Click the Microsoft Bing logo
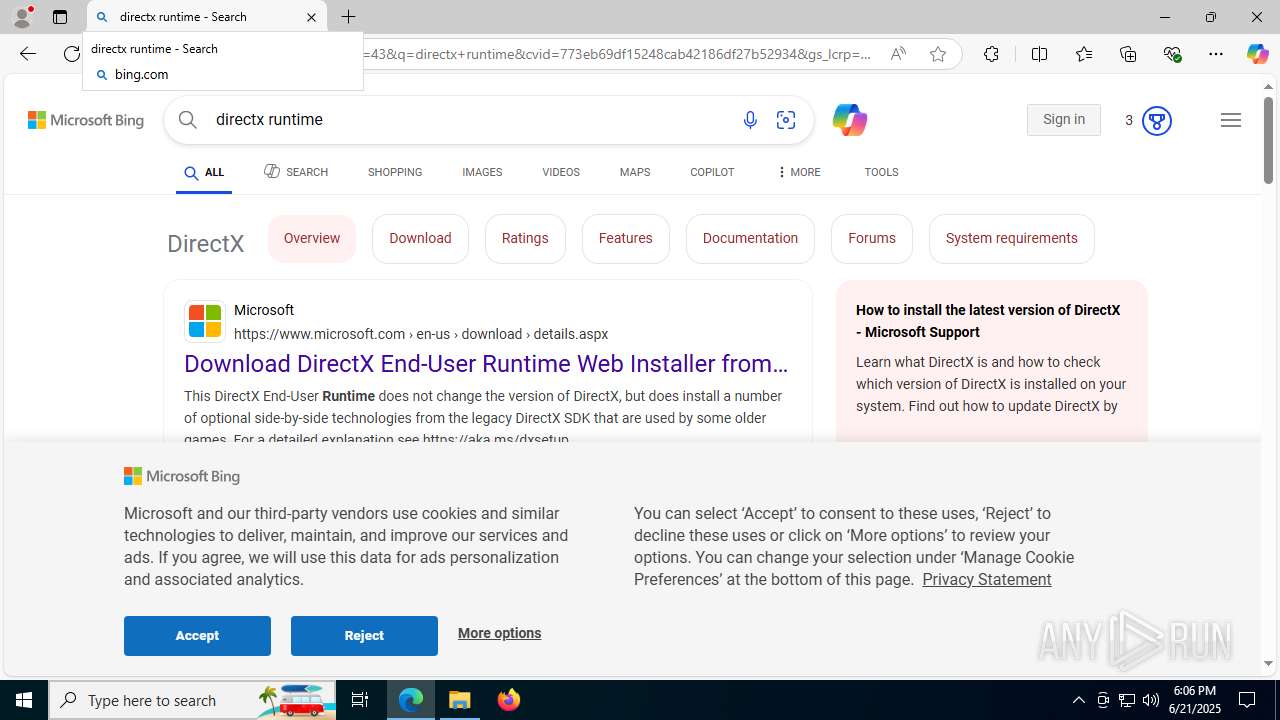Image resolution: width=1280 pixels, height=720 pixels. pos(86,120)
